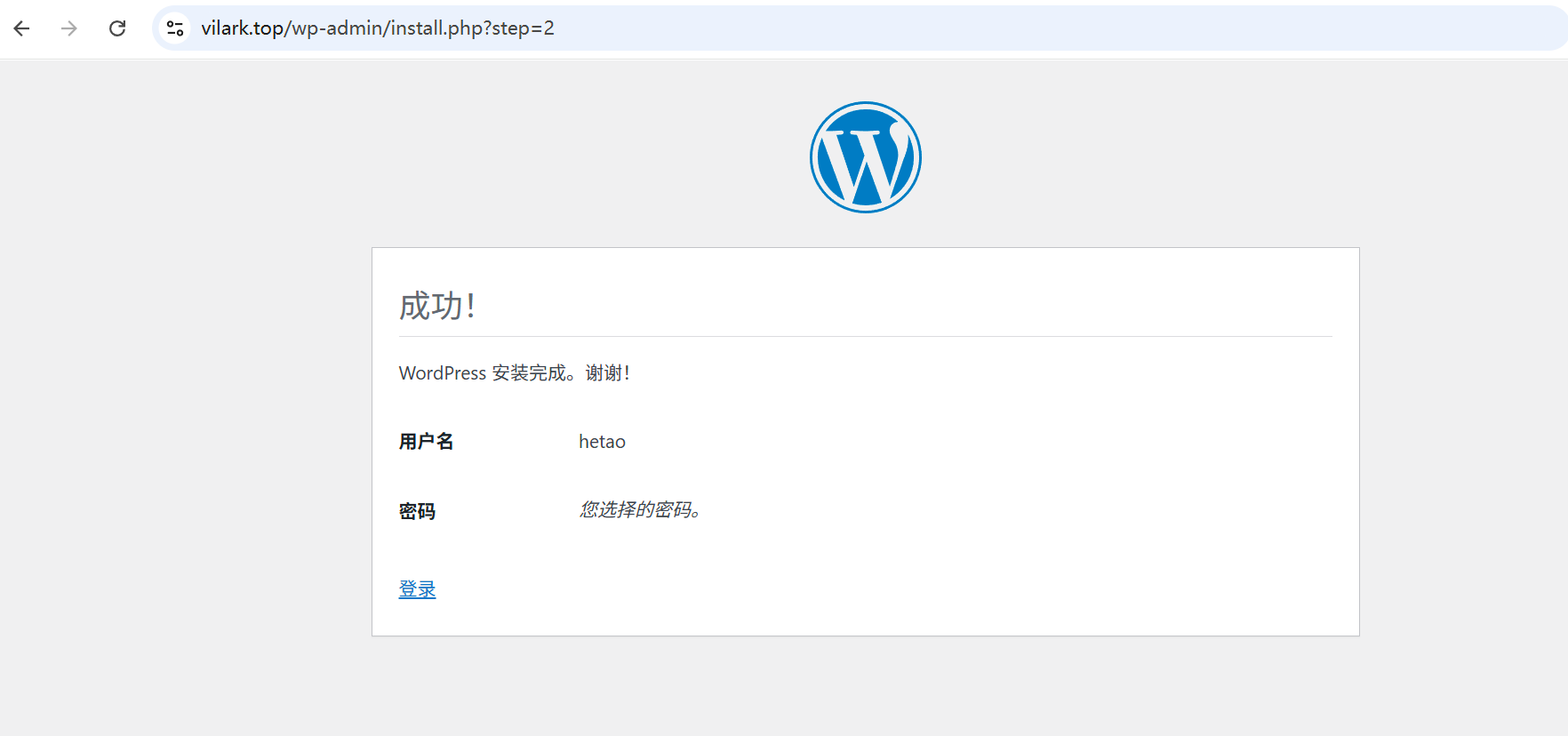Click the browser back arrow
Viewport: 1568px width, 736px height.
click(22, 28)
